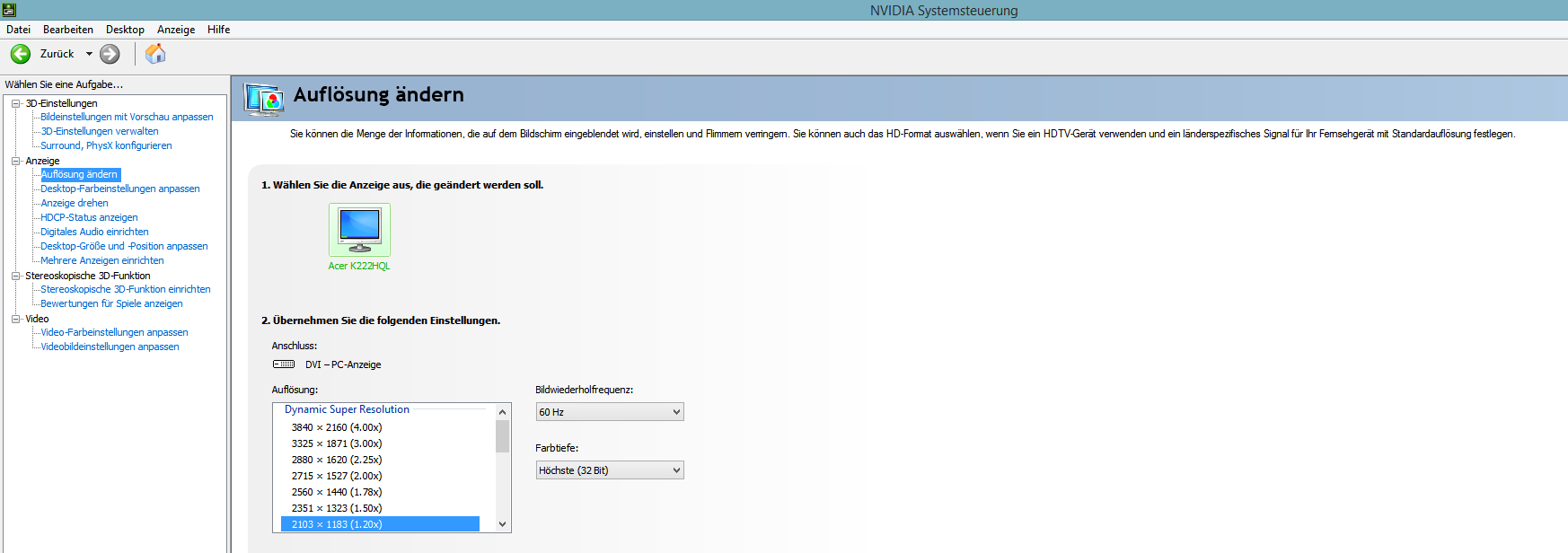Collapse the Video tree node
Screen dimensions: 1568x553
(x=15, y=319)
